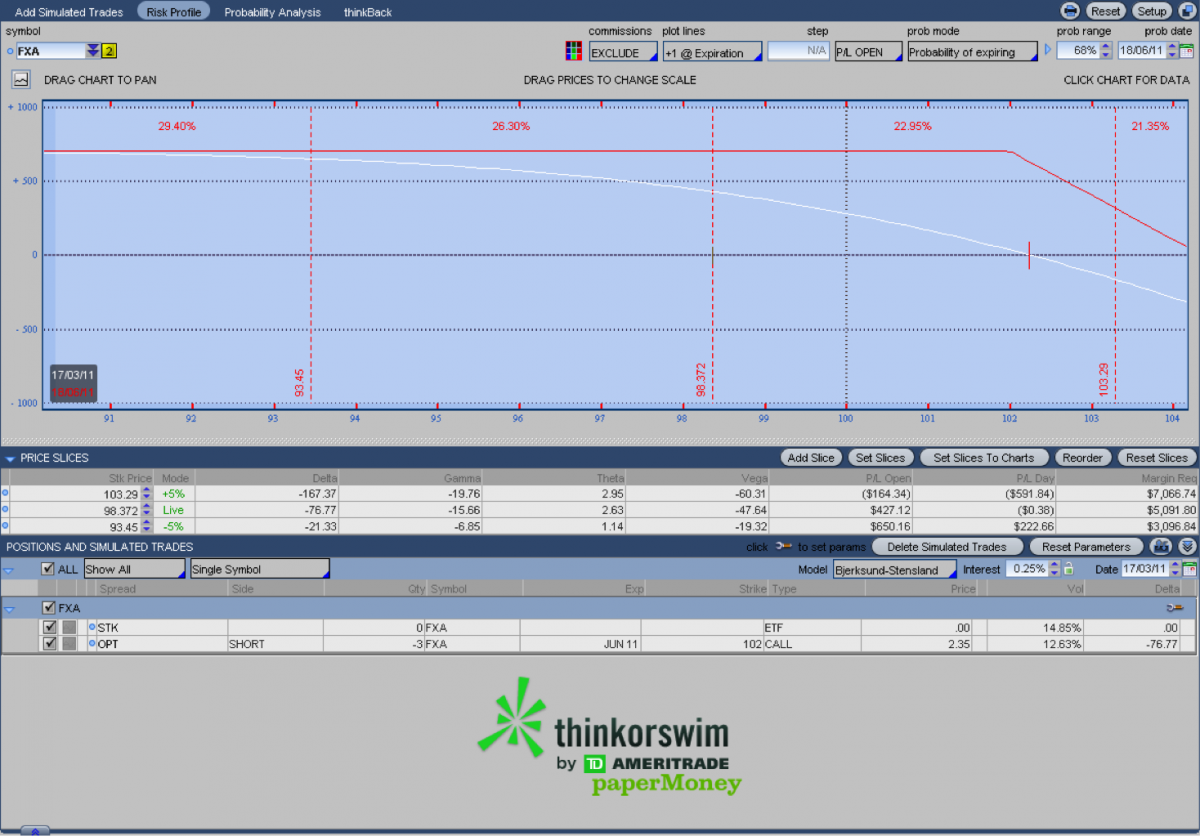Click the step N/A field
Screen dimensions: 1200x836
pyautogui.click(x=799, y=52)
